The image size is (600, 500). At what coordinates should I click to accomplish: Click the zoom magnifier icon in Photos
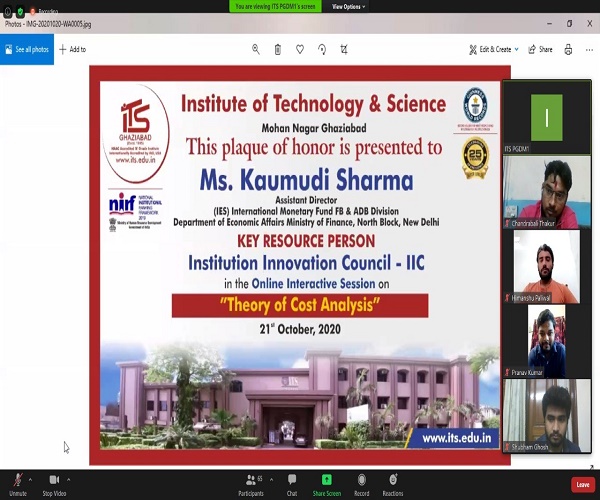pos(256,49)
